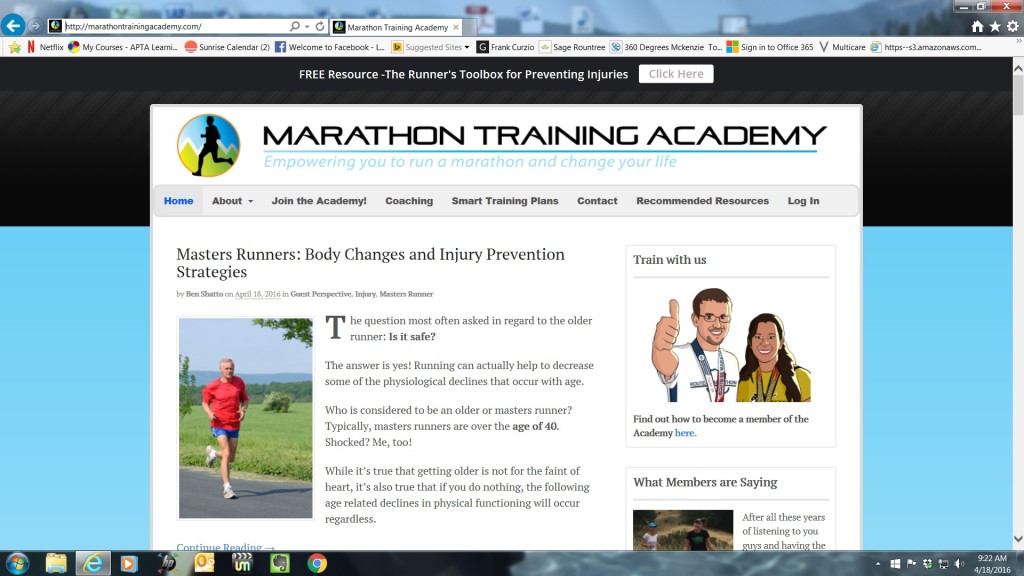Click the page scrollbar down arrow
Viewport: 1024px width, 576px height.
(x=1018, y=539)
